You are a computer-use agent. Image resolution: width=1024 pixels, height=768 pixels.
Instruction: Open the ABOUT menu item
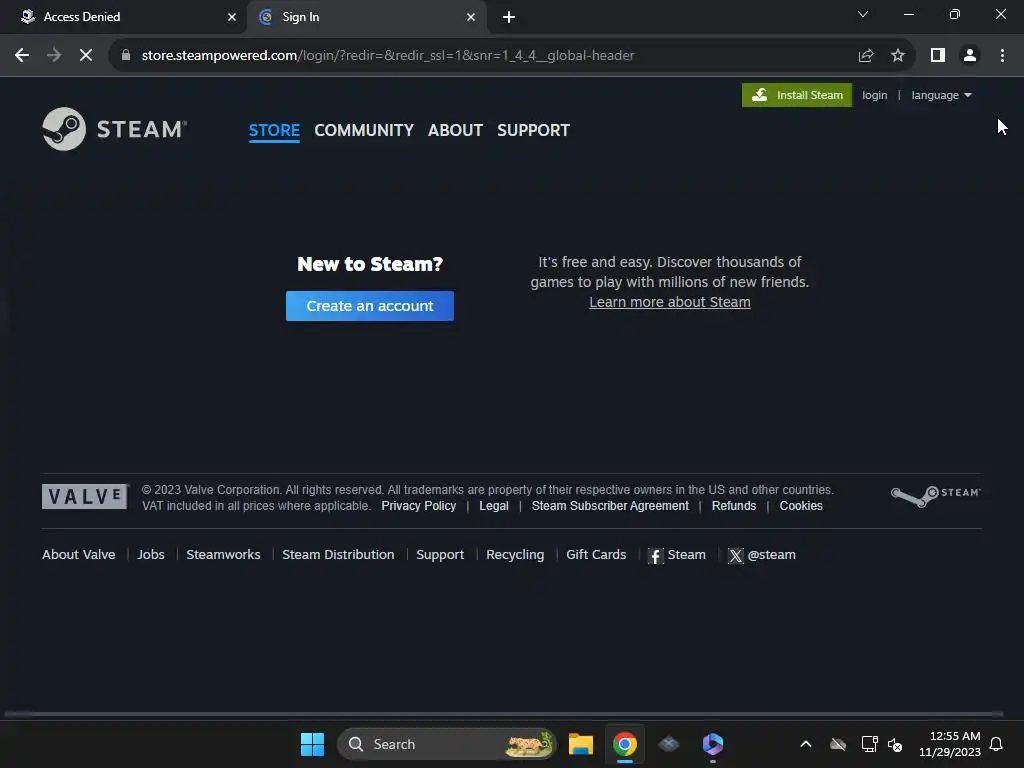(455, 130)
